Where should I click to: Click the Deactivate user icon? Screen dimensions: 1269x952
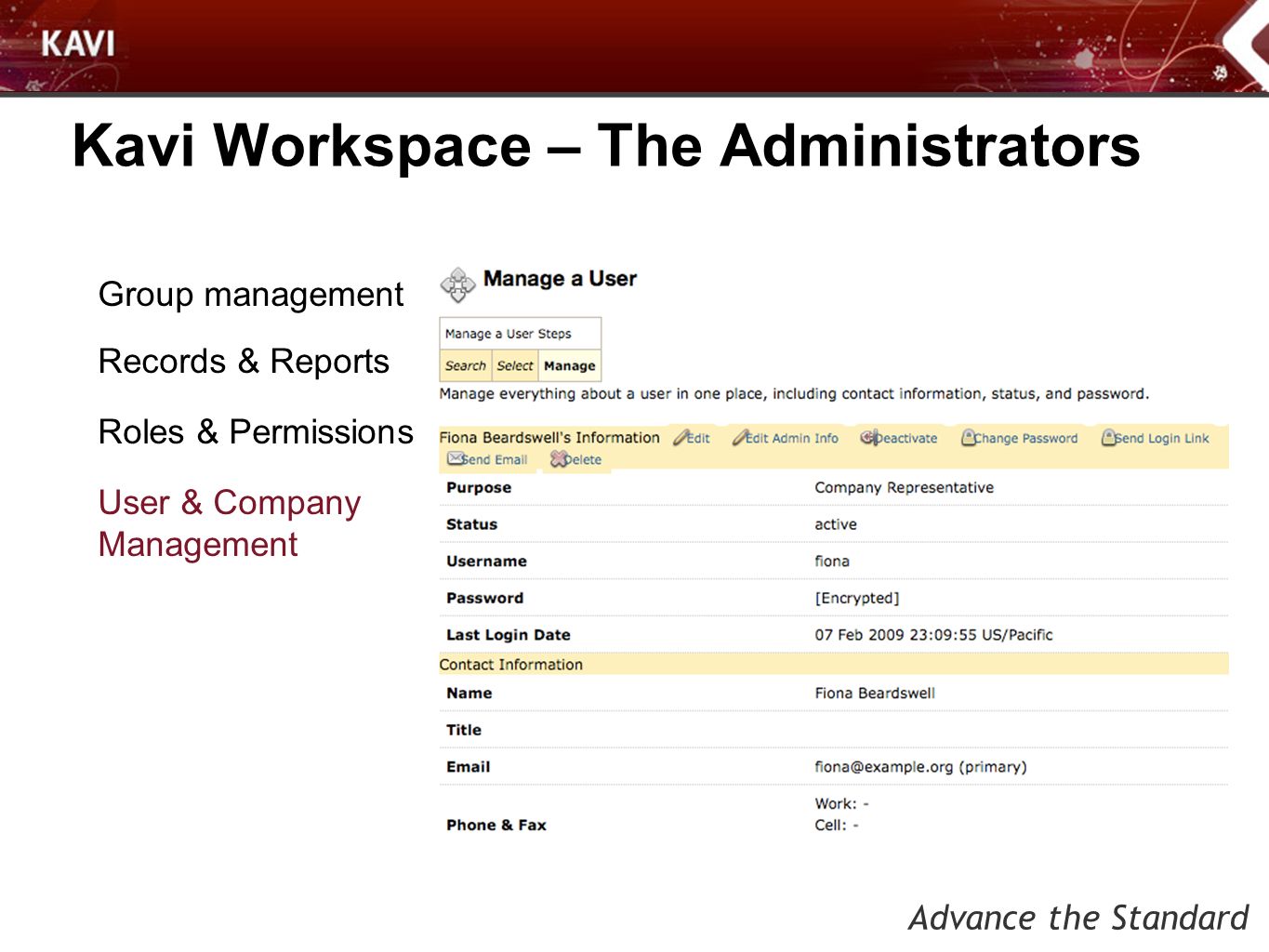coord(868,437)
